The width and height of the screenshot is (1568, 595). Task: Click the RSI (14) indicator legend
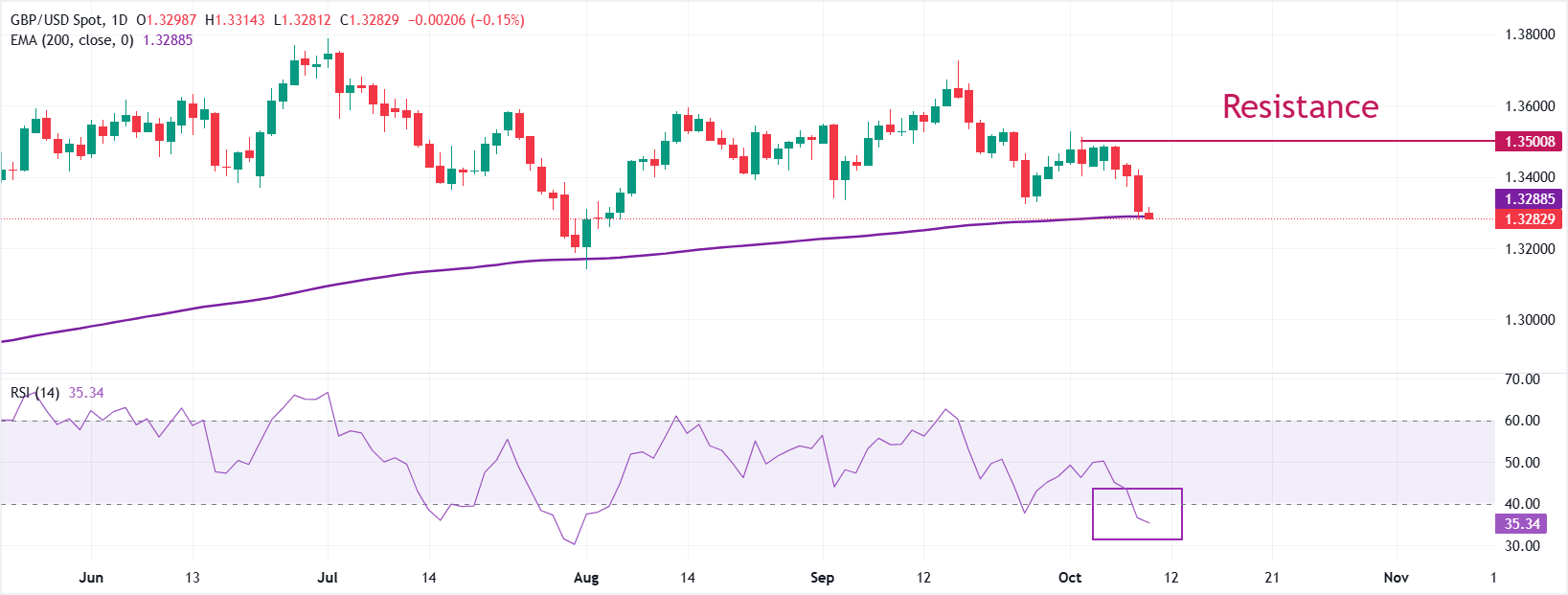pos(34,393)
